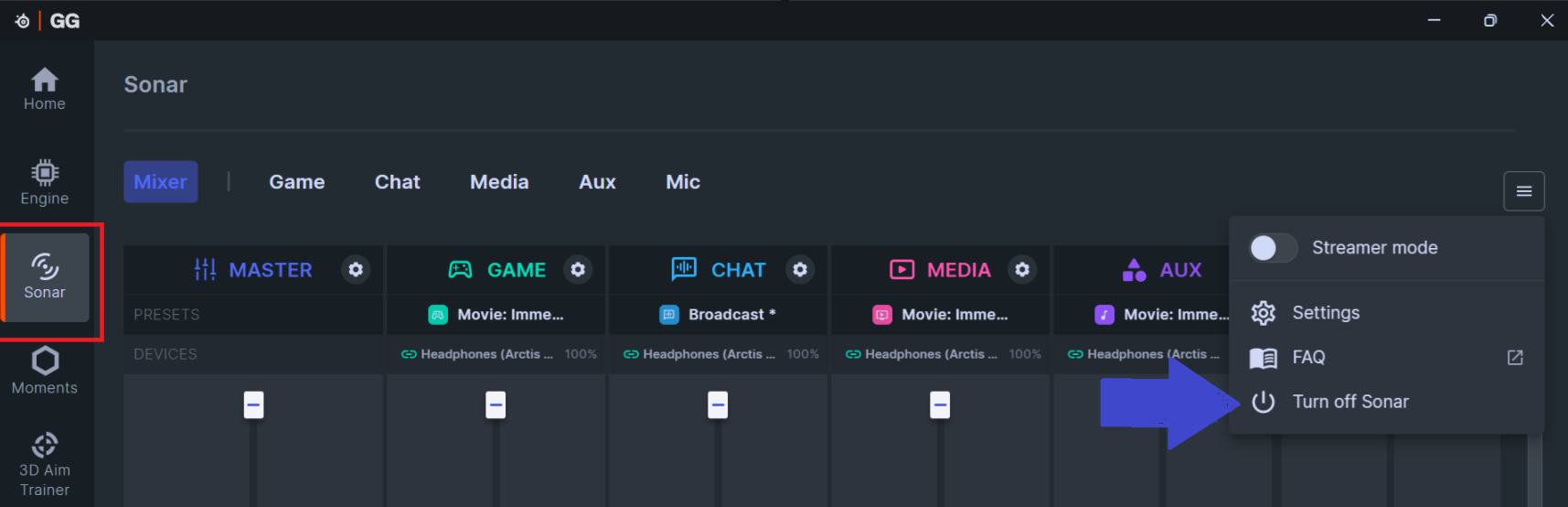Open MEDIA channel settings gear

[x=1022, y=269]
